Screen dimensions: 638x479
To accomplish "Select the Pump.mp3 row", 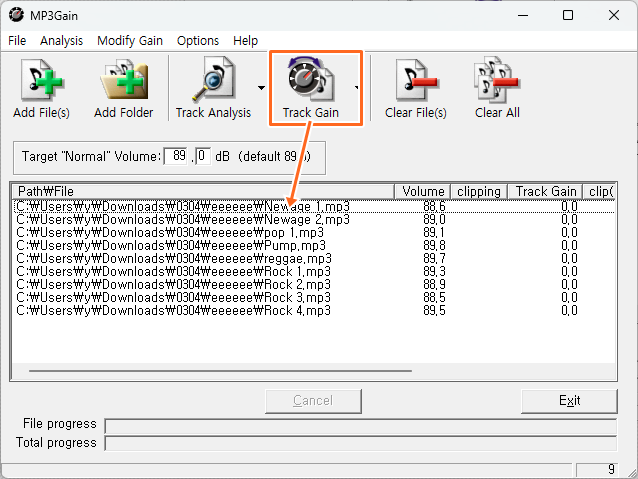I will click(314, 245).
